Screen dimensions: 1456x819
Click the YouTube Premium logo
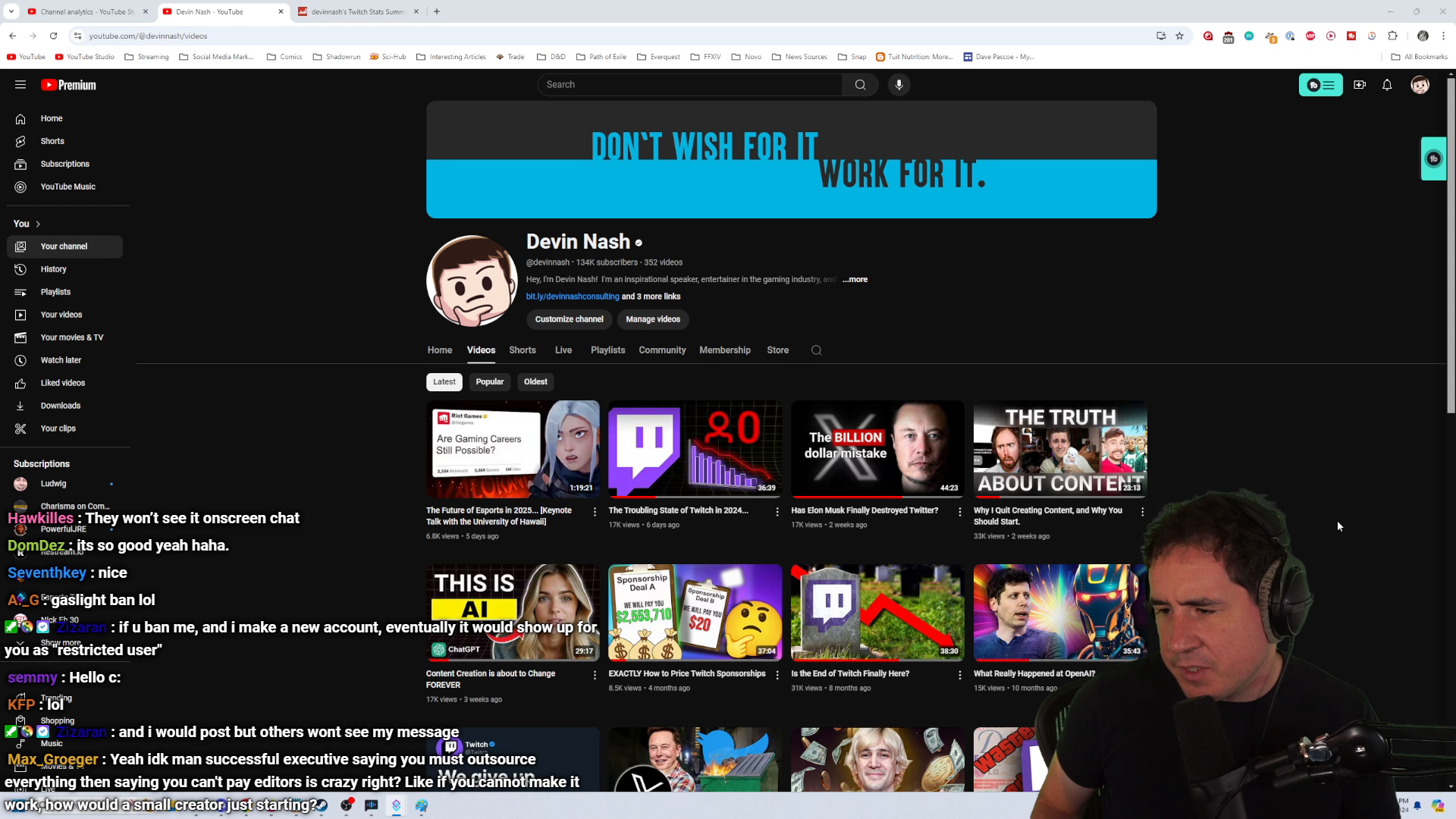pos(68,84)
